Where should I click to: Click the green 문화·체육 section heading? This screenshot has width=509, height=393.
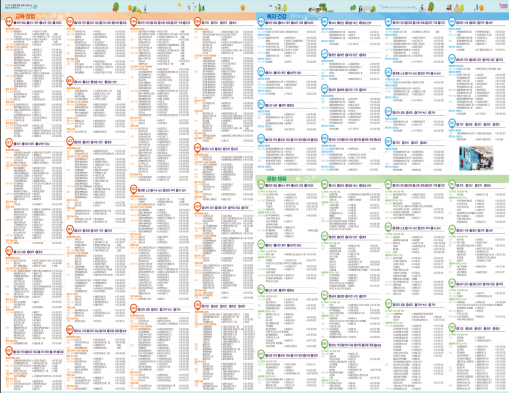coord(276,179)
